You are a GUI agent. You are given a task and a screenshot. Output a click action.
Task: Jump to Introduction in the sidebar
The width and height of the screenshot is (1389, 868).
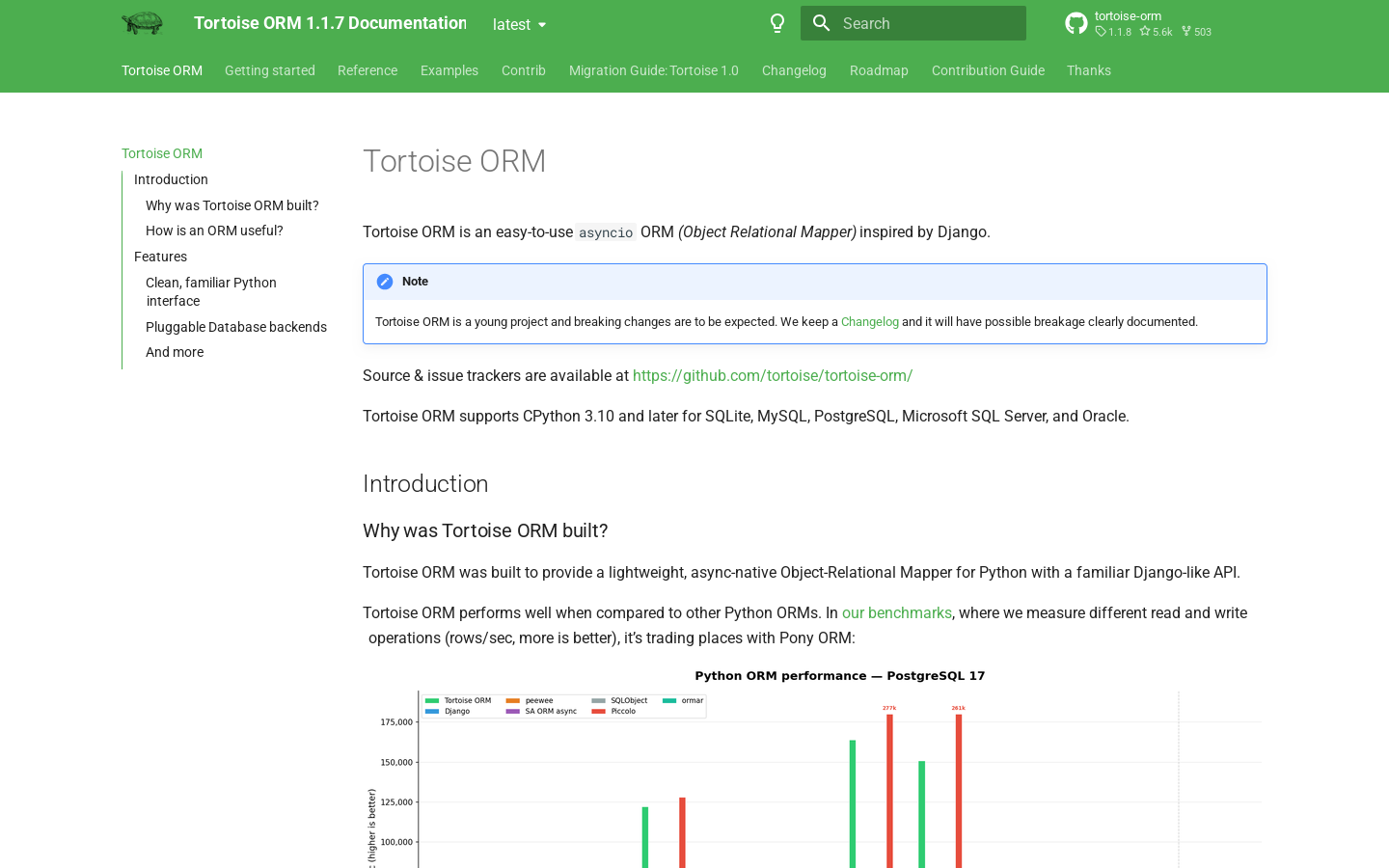coord(171,179)
